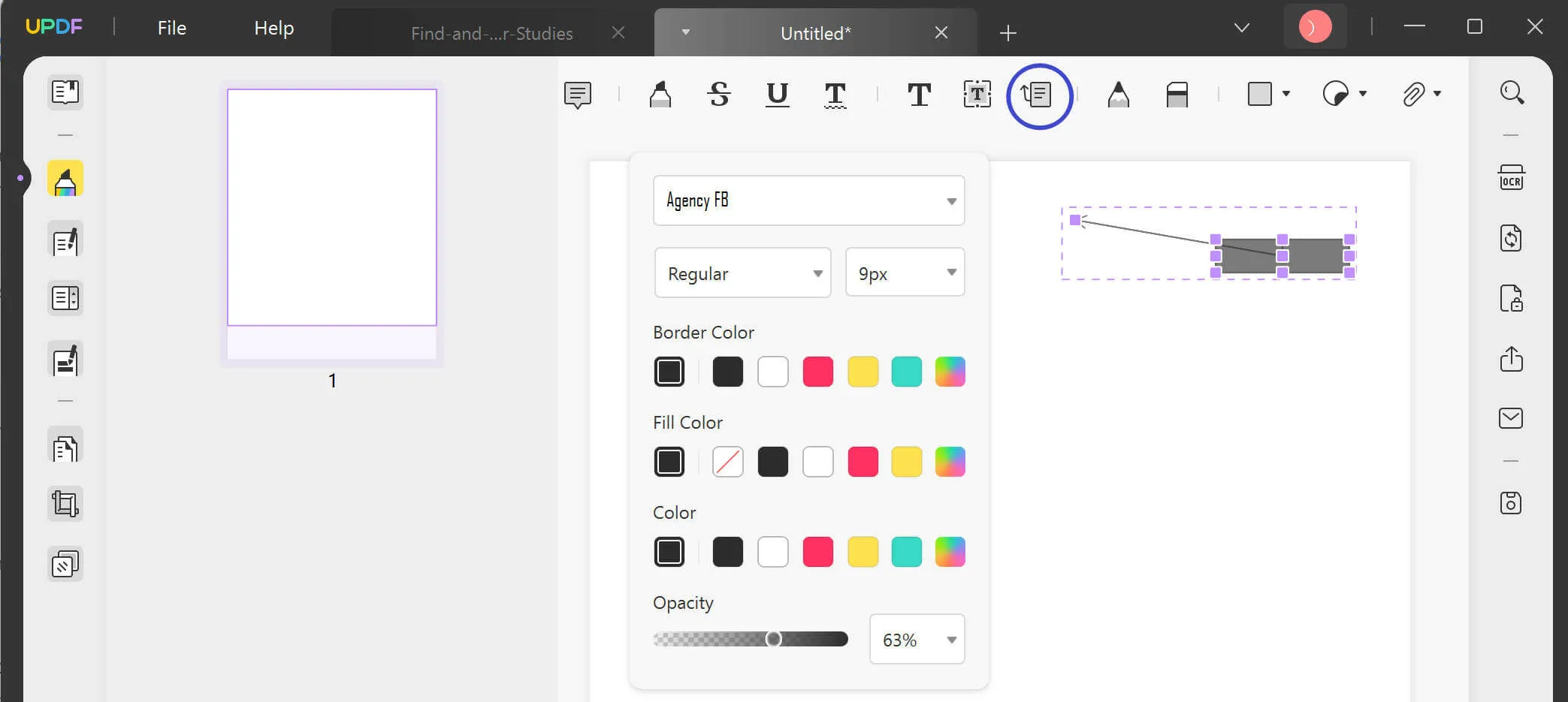Select the Text Box annotation tool
The height and width of the screenshot is (702, 1568).
pyautogui.click(x=976, y=94)
